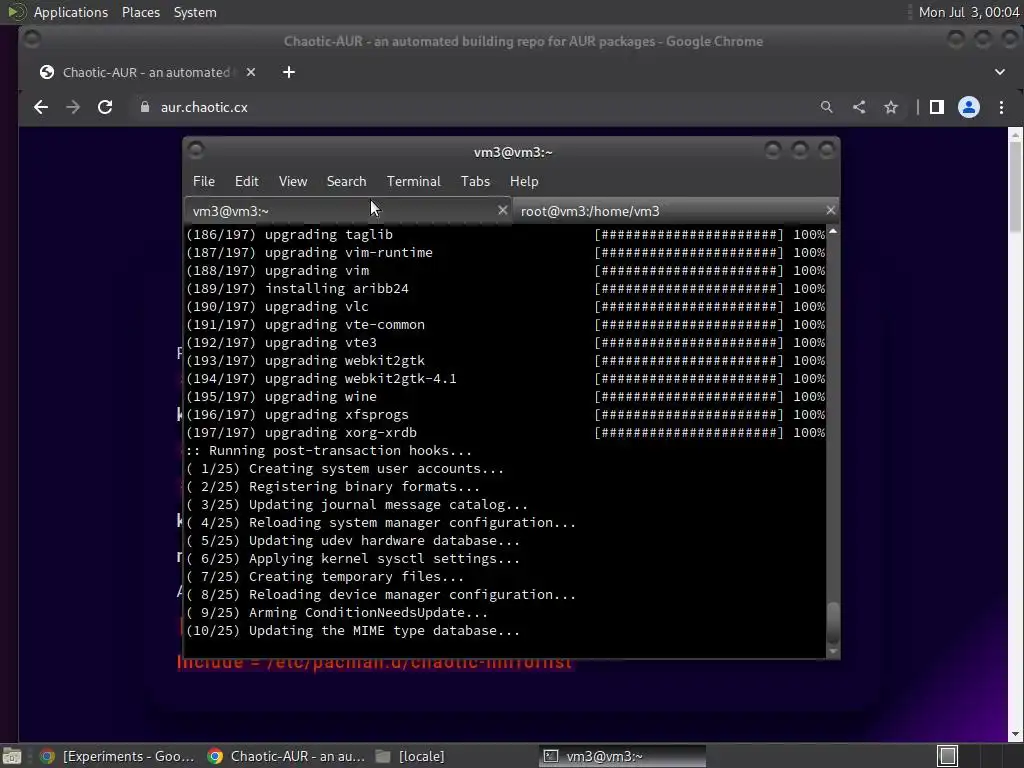Click 'upgrading vlc' progress bar
Image resolution: width=1024 pixels, height=768 pixels.
tap(689, 306)
